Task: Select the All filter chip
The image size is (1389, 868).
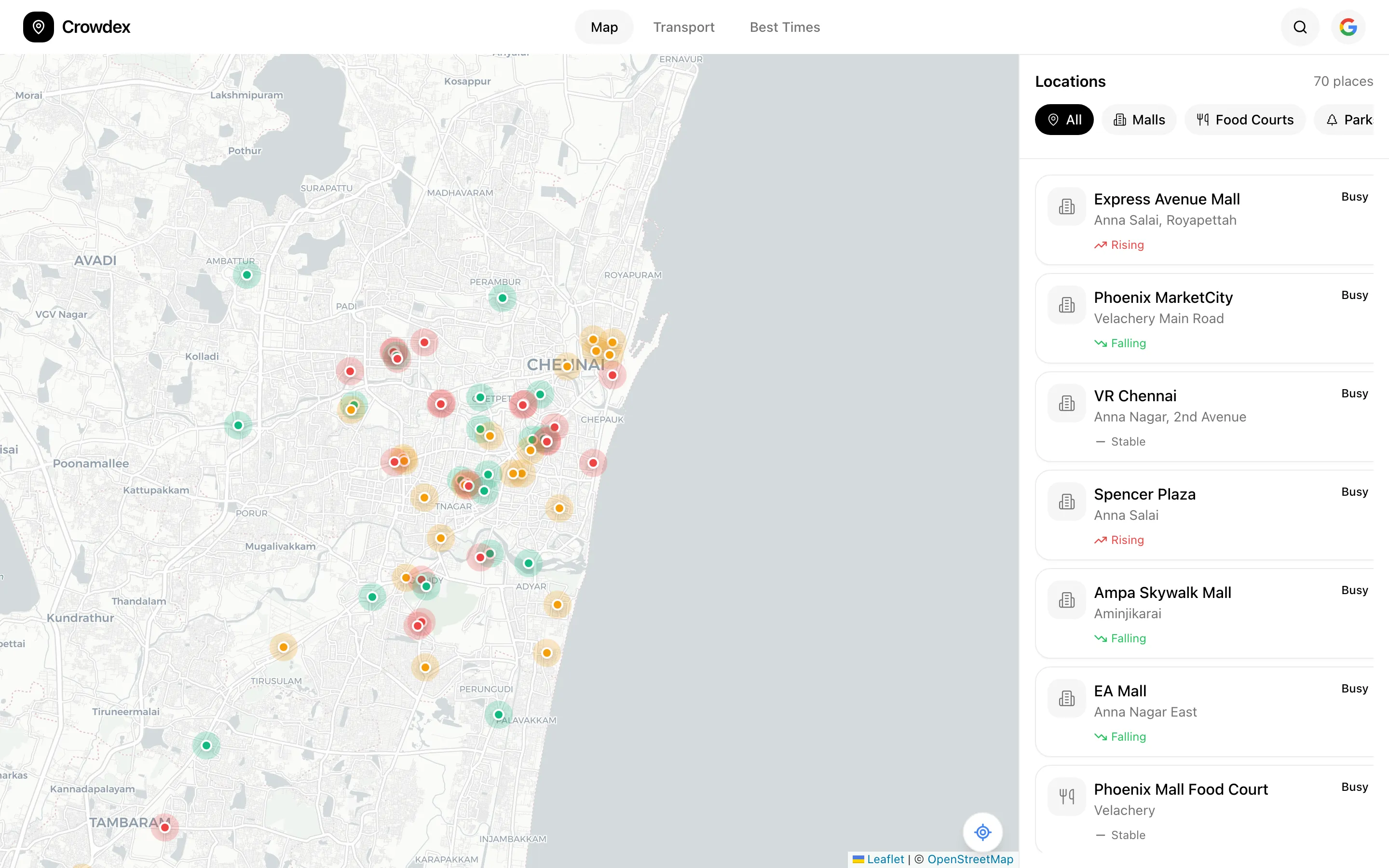Action: (x=1064, y=120)
